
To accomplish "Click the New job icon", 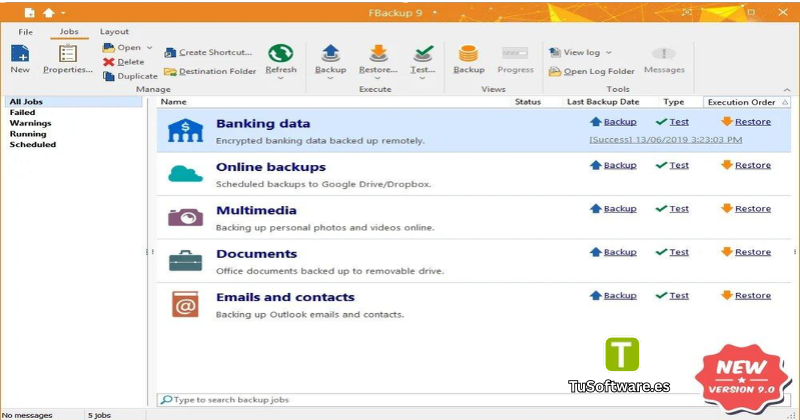I will coord(20,54).
